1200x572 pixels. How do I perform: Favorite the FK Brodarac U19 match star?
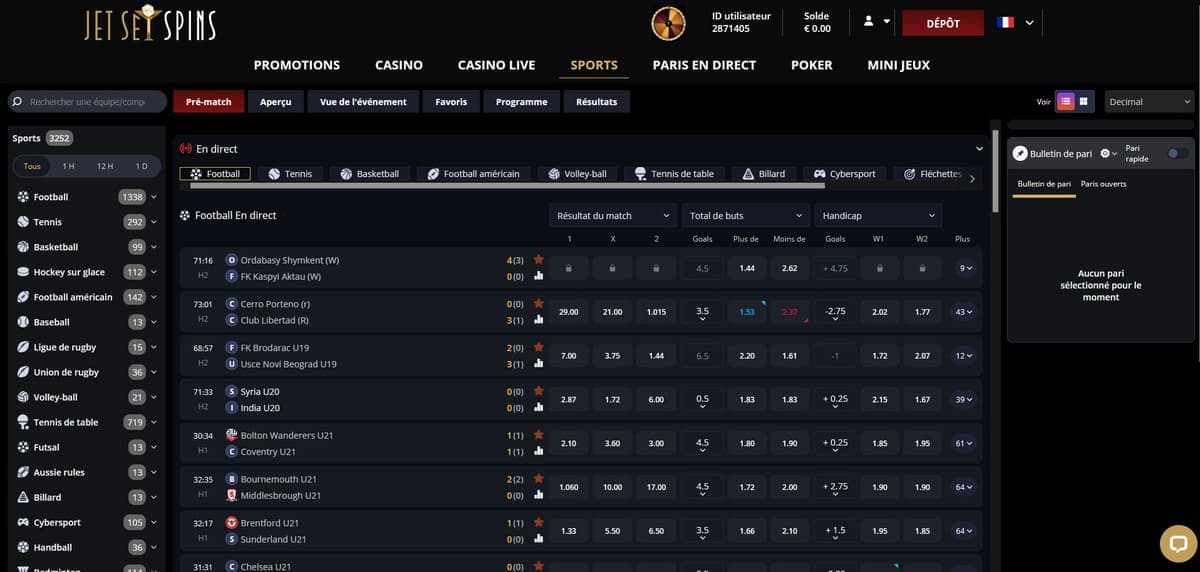[x=539, y=347]
